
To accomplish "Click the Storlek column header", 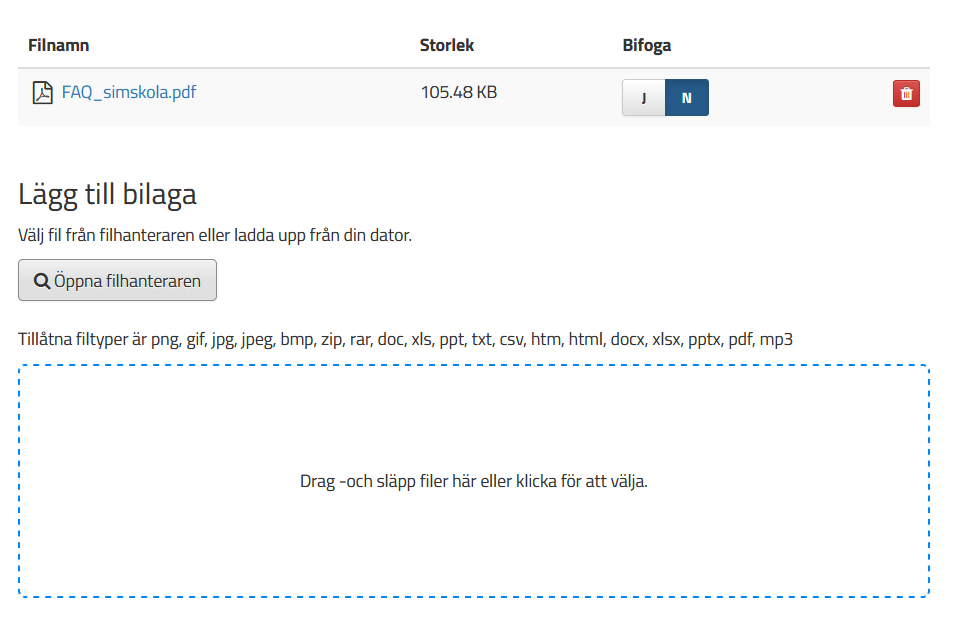I will [447, 45].
